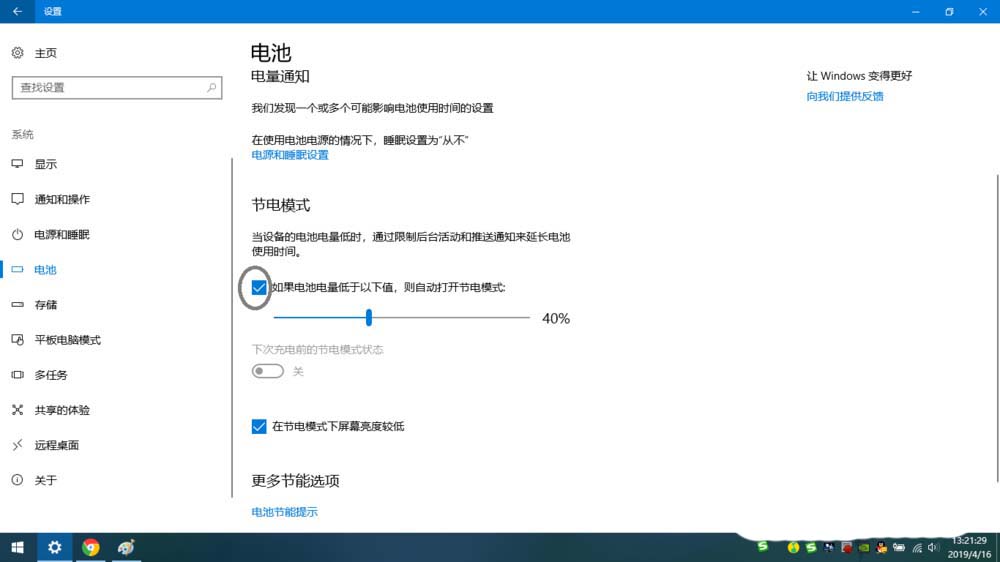Click 向我们提供反馈 feedback link
Viewport: 1000px width, 562px height.
coord(844,96)
